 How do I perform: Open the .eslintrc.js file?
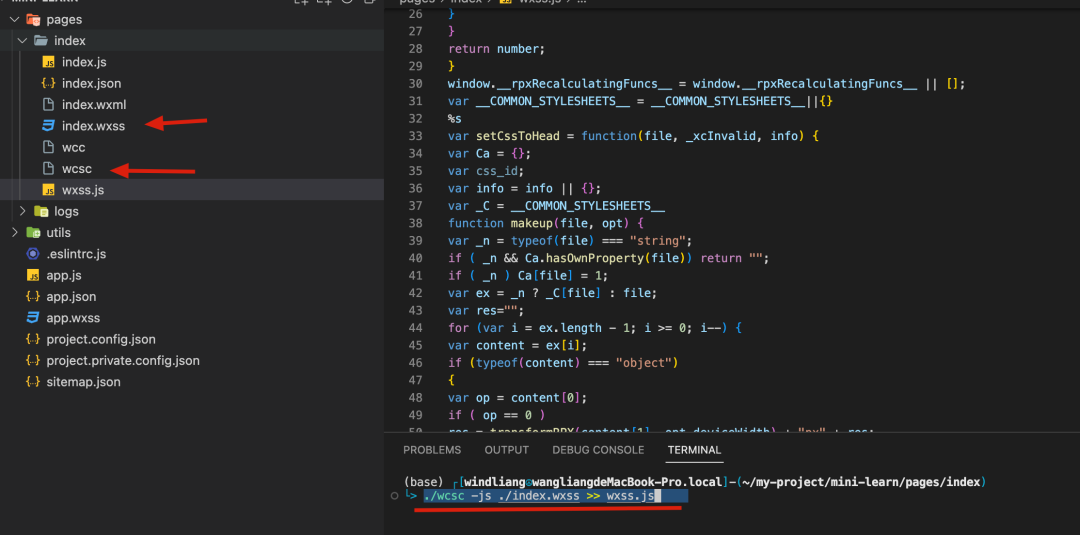(x=76, y=254)
